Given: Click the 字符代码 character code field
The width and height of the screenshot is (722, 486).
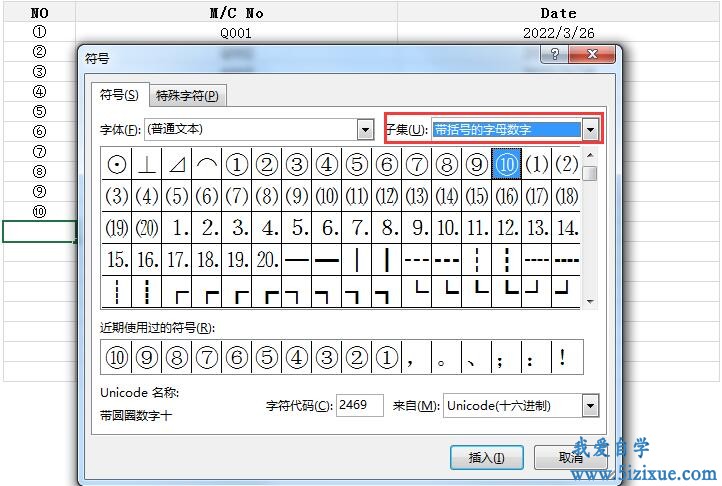Looking at the screenshot, I should point(360,405).
